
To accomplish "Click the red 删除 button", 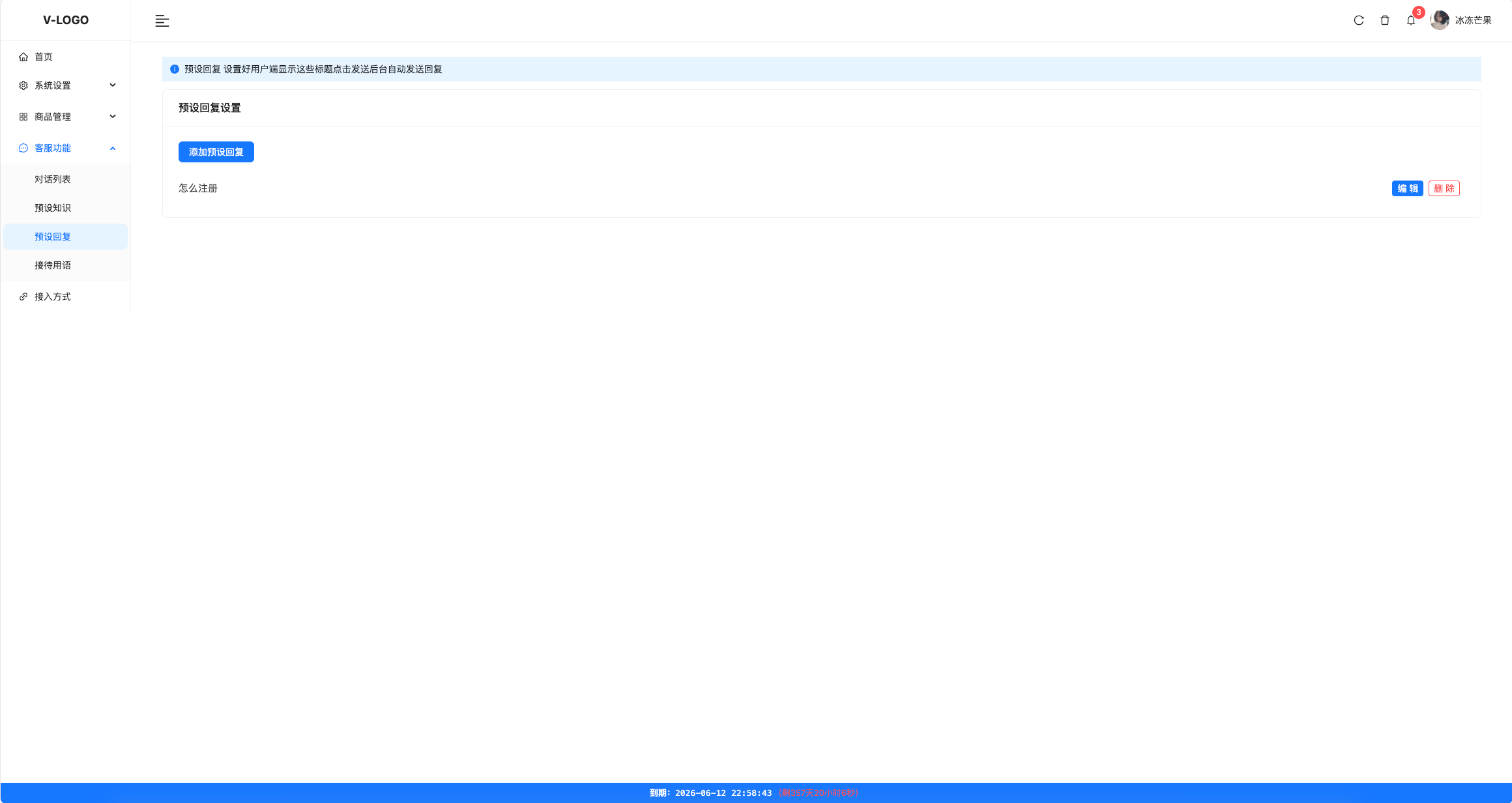I will point(1444,188).
